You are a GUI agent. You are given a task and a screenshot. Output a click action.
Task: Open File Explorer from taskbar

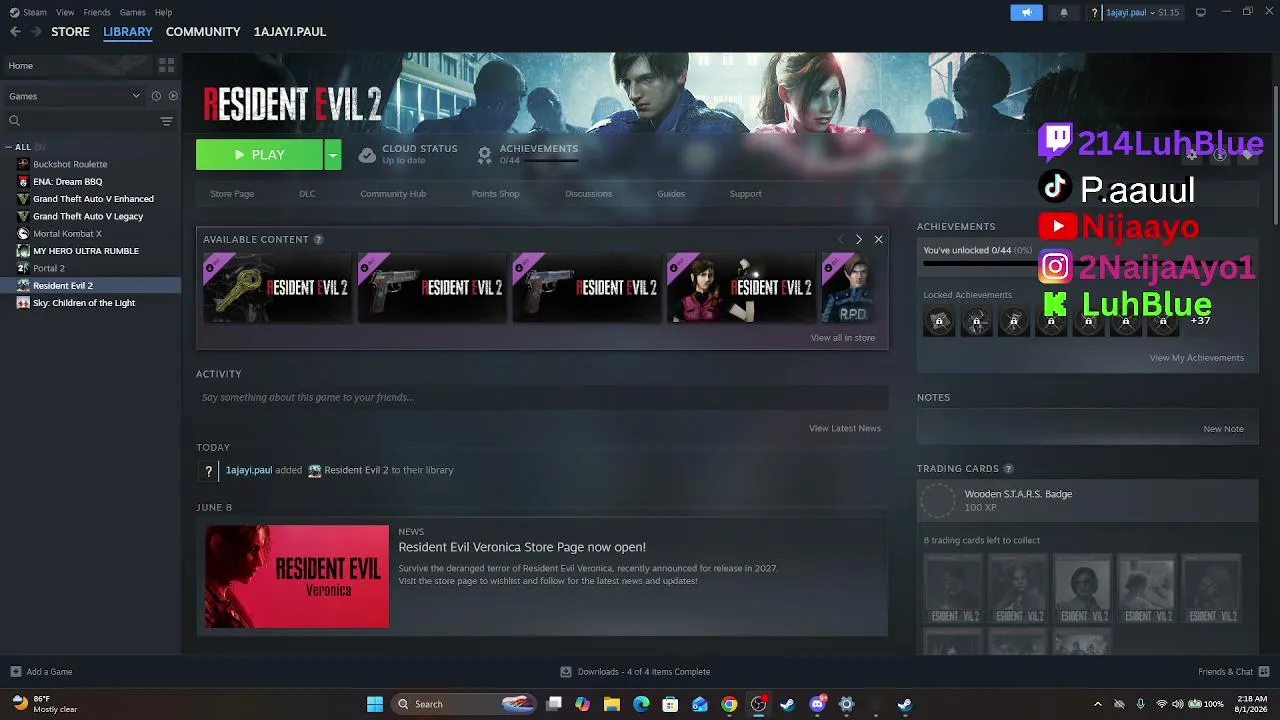[x=612, y=704]
